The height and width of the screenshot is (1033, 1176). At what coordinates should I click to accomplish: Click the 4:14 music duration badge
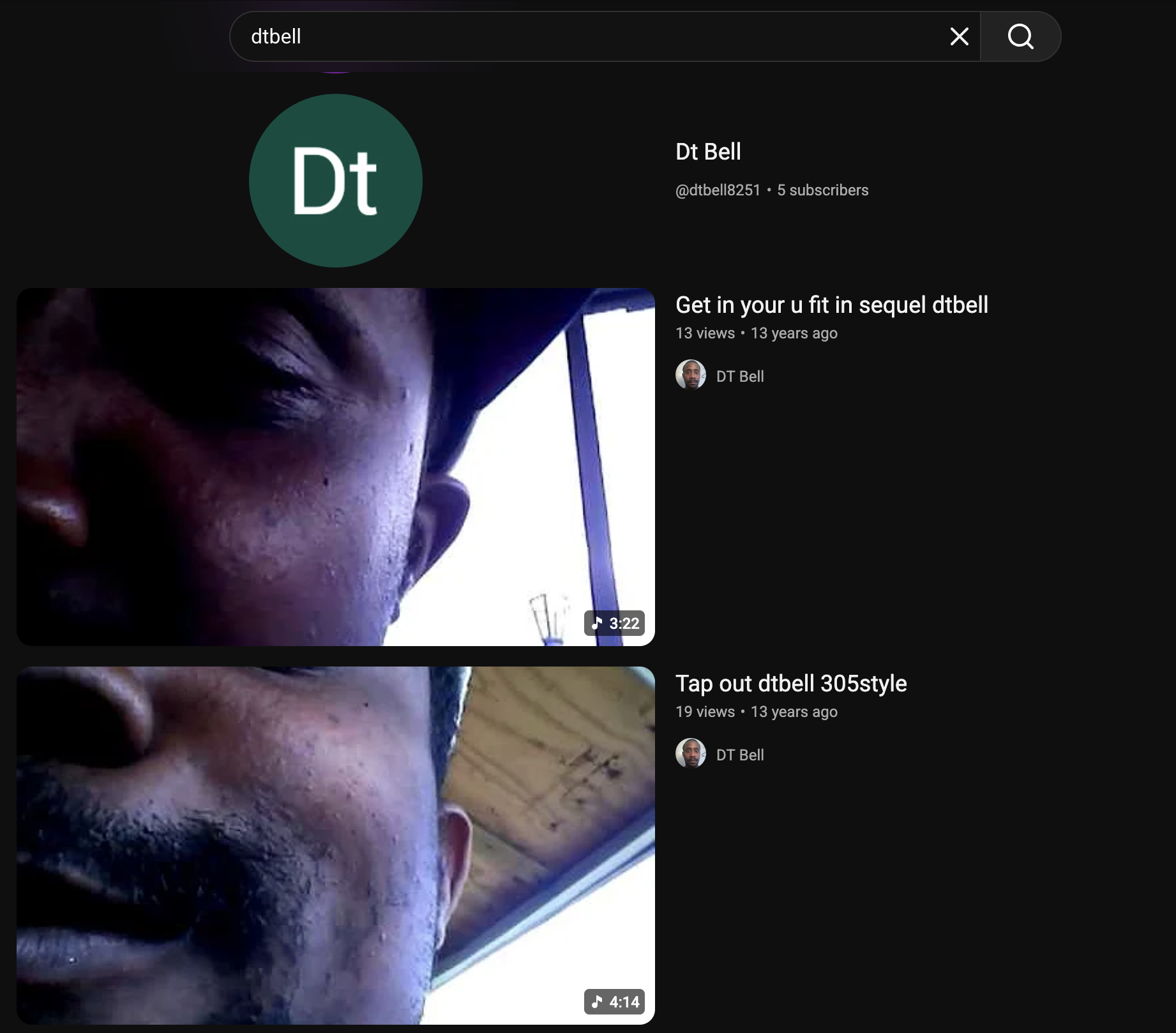pos(614,1002)
